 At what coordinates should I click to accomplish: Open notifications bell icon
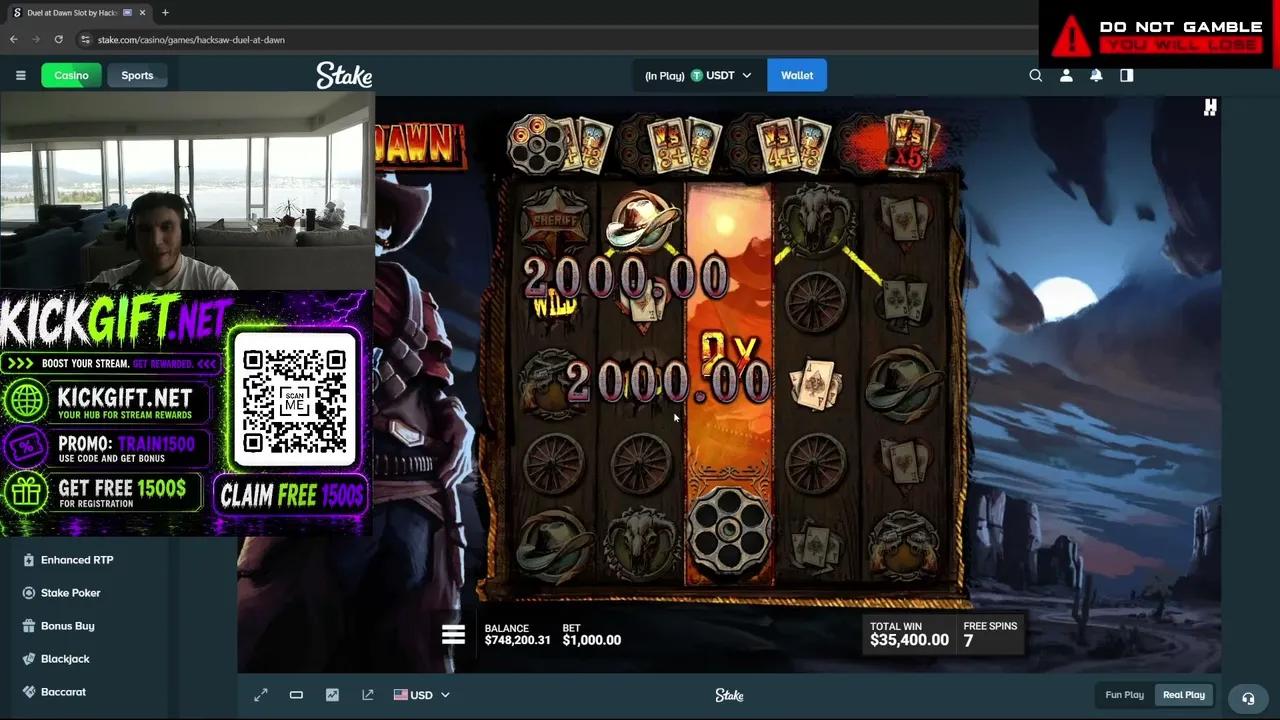point(1096,75)
